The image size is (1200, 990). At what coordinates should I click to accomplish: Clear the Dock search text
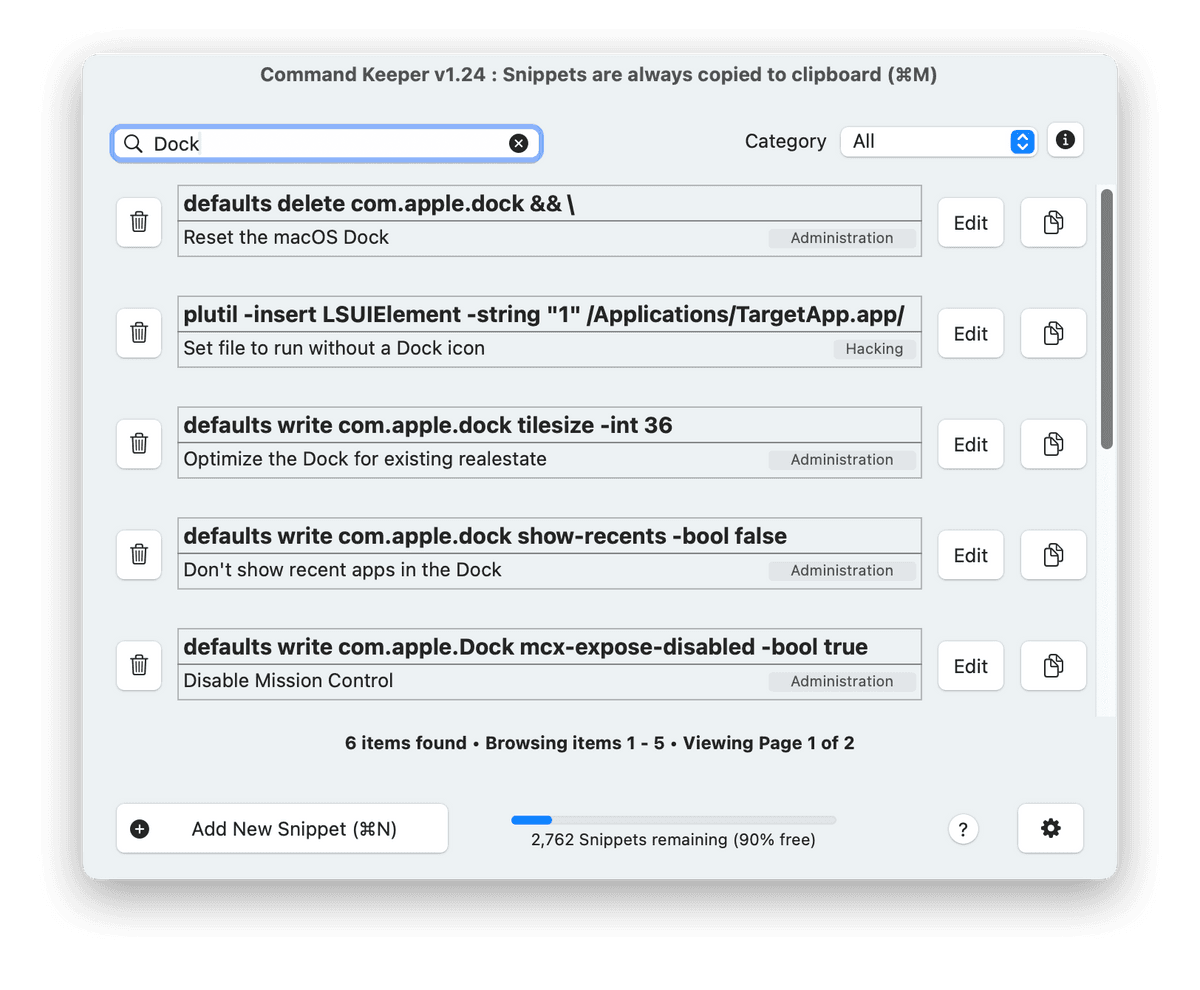[518, 143]
